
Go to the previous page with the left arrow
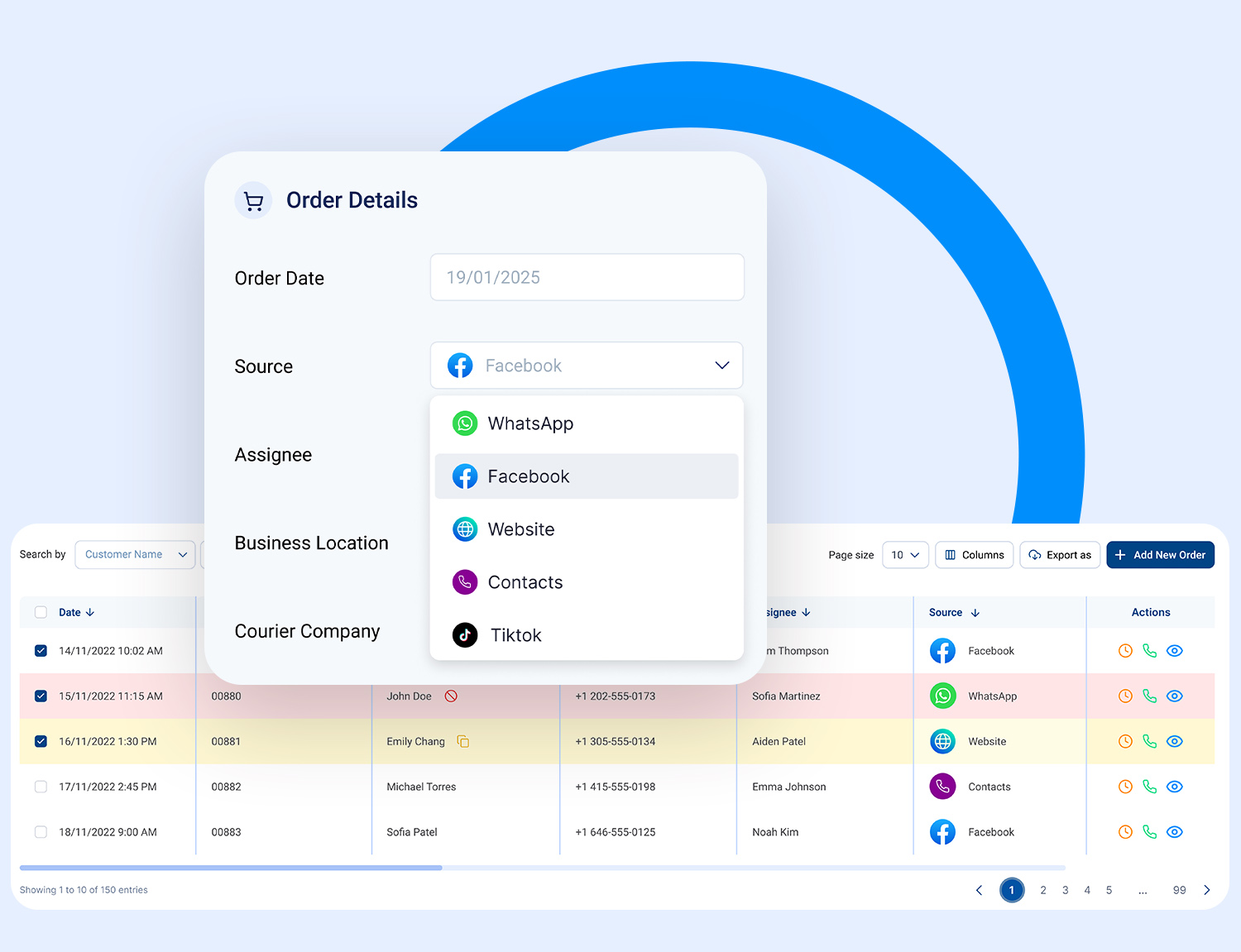pyautogui.click(x=979, y=891)
